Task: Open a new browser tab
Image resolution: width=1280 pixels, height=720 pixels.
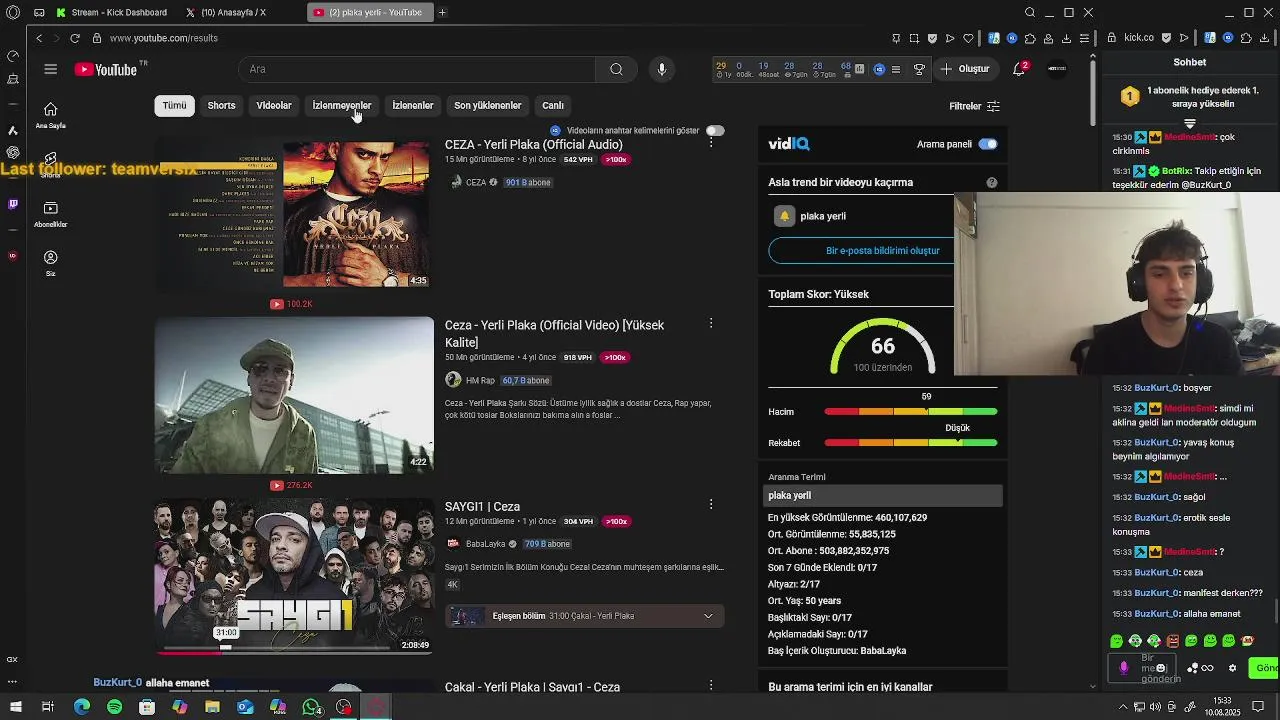Action: (442, 13)
